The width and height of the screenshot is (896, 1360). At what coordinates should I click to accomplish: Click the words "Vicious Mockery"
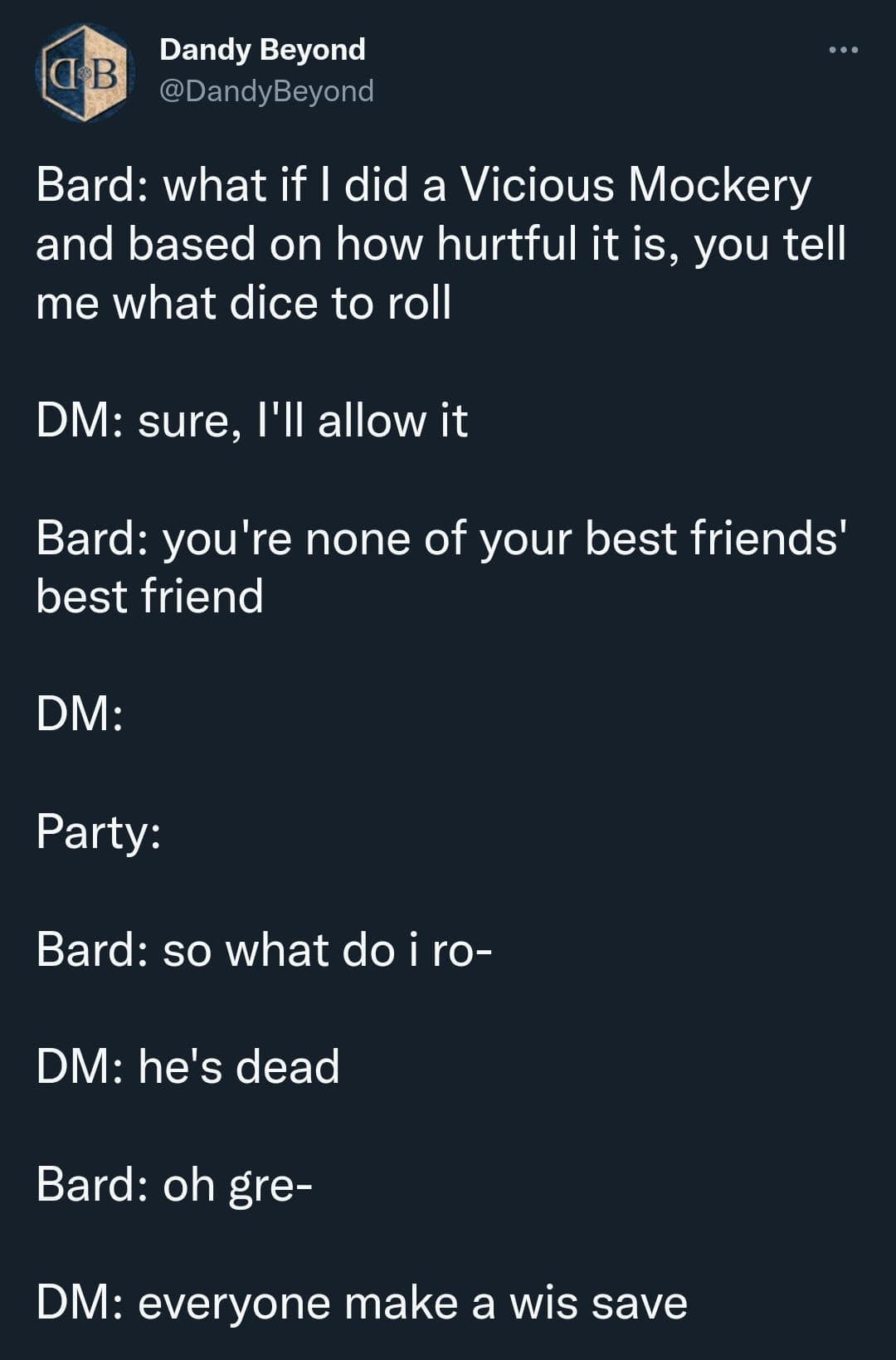[x=635, y=184]
